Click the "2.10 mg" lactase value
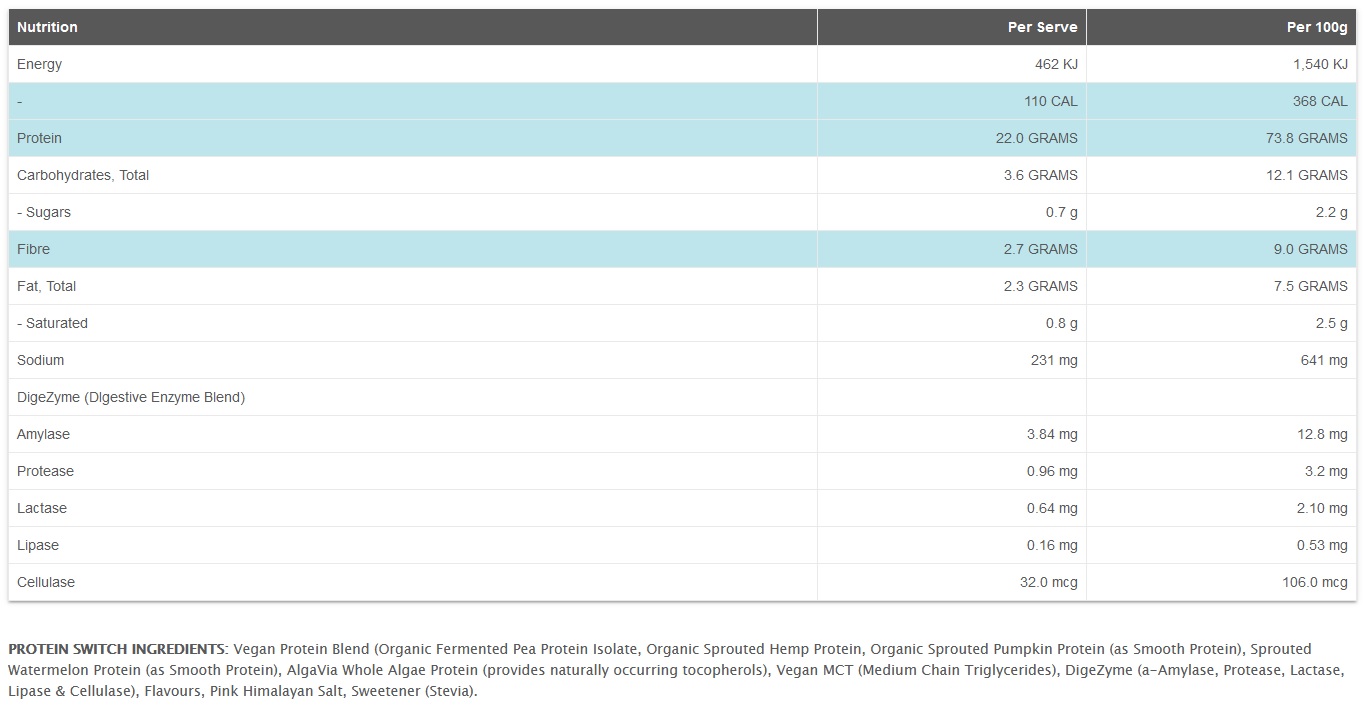Screen dimensions: 1366x716 (x=1322, y=508)
